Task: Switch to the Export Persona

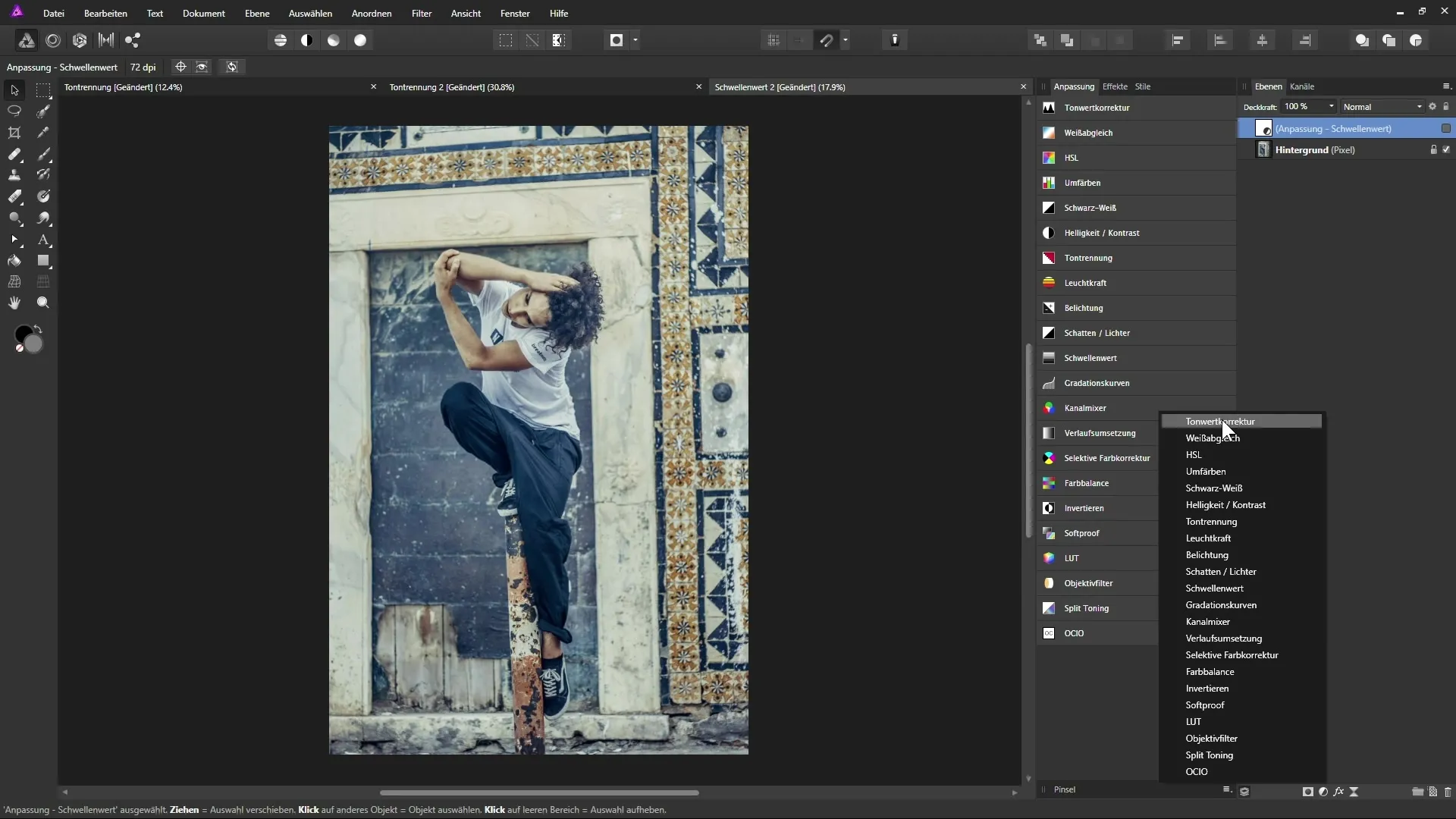Action: click(x=133, y=40)
